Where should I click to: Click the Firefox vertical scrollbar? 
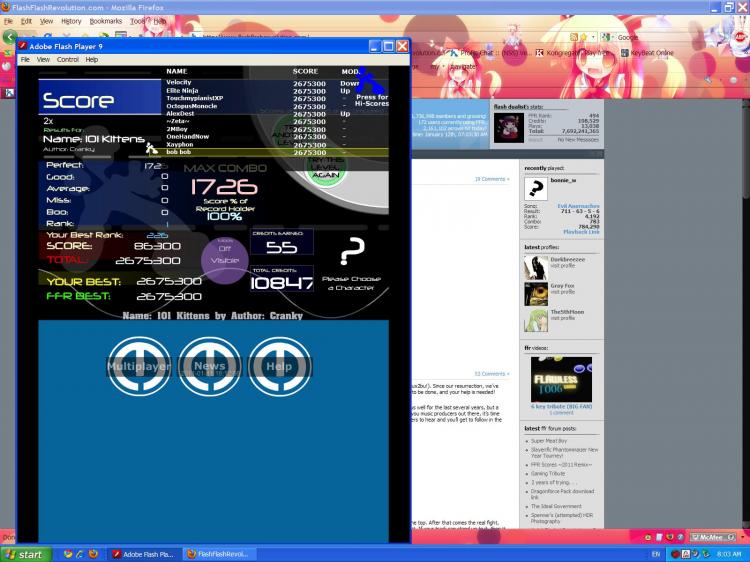click(746, 311)
